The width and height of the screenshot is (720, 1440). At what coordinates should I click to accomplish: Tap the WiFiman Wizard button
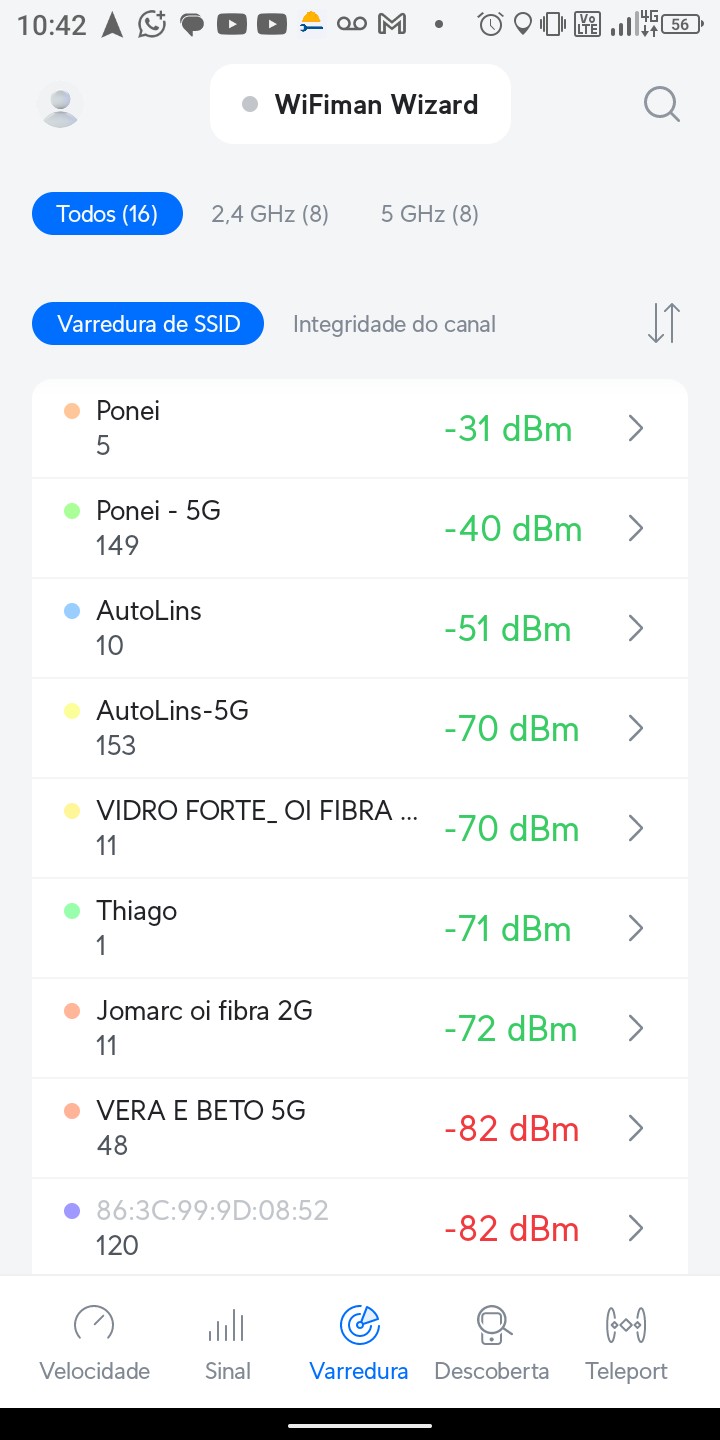(x=360, y=105)
